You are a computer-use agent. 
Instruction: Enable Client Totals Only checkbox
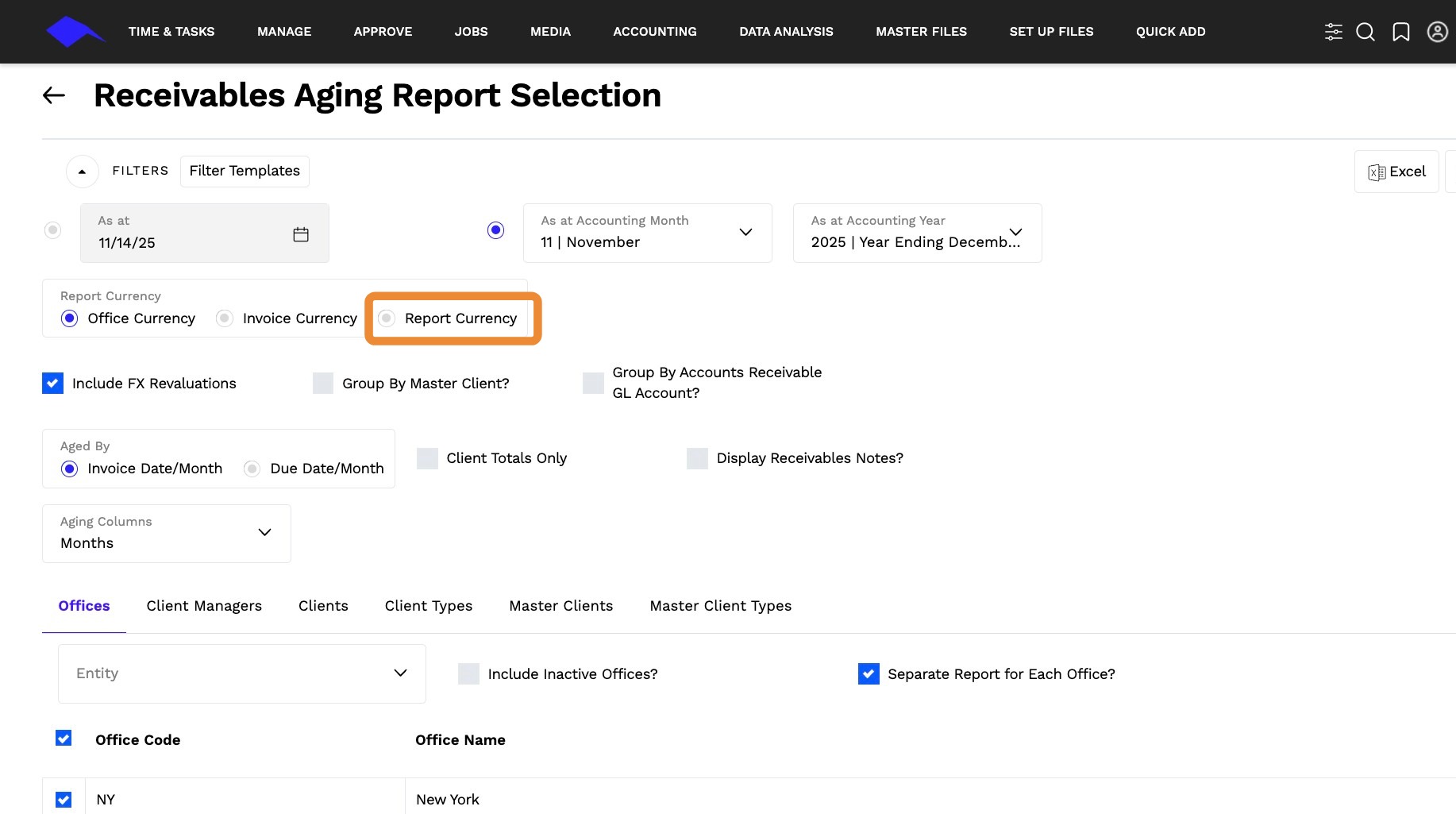428,458
